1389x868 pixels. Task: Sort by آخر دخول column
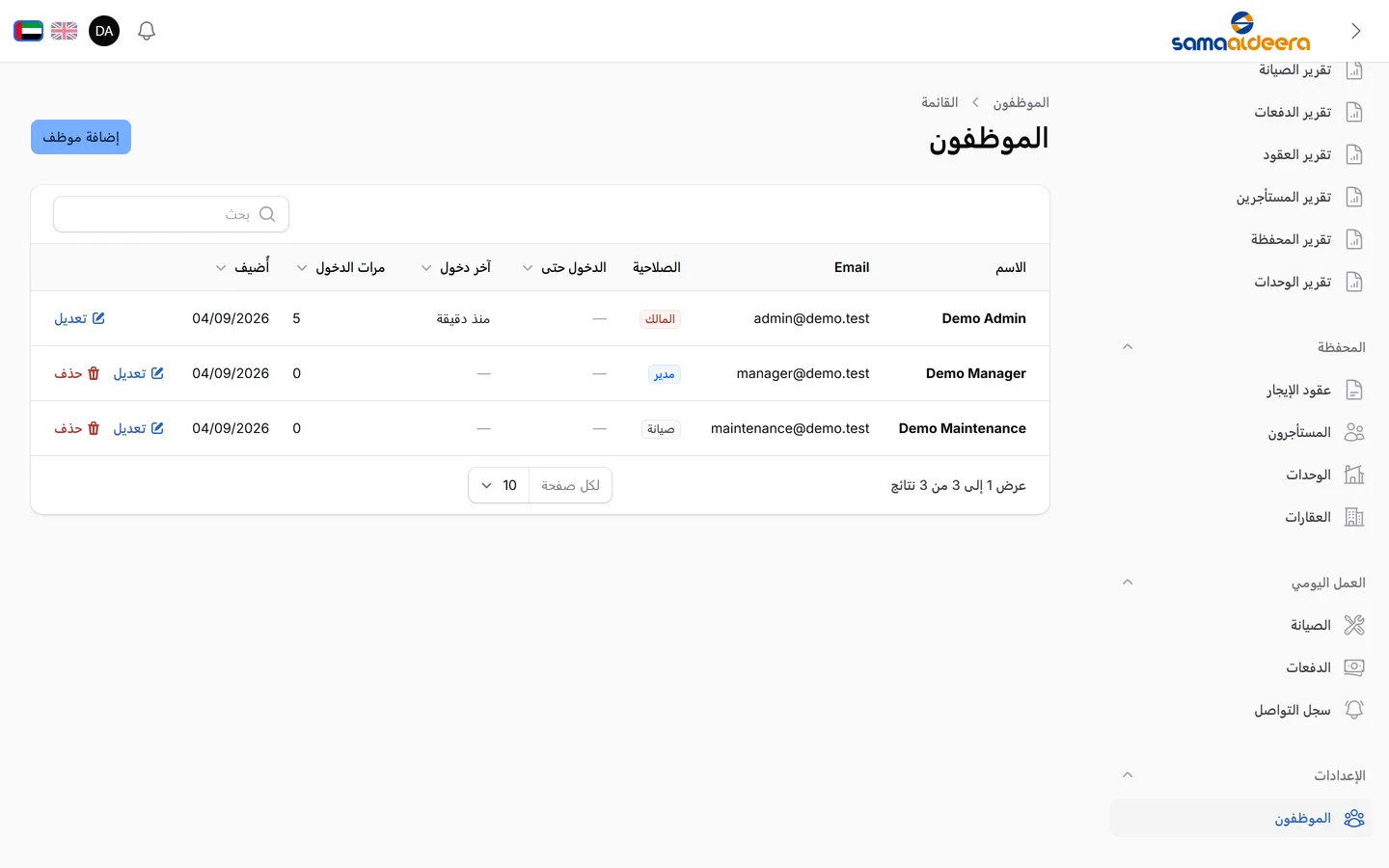pyautogui.click(x=455, y=267)
